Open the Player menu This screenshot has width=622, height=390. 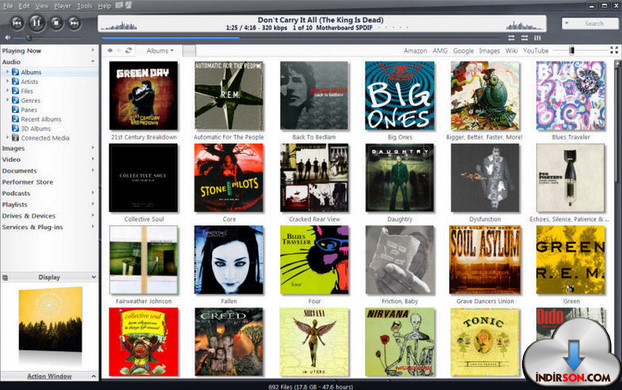pyautogui.click(x=62, y=6)
